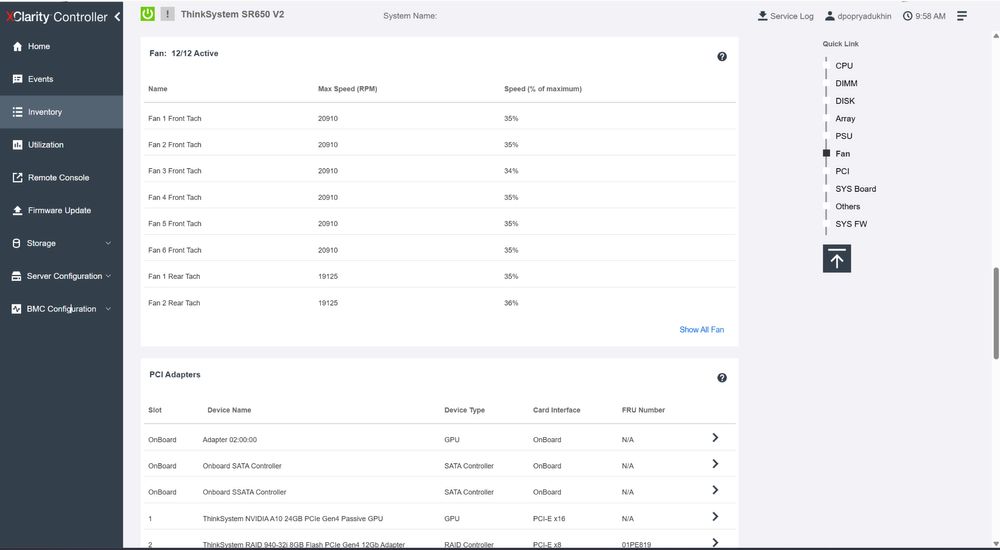Click the back-to-top arrow button

click(x=837, y=258)
